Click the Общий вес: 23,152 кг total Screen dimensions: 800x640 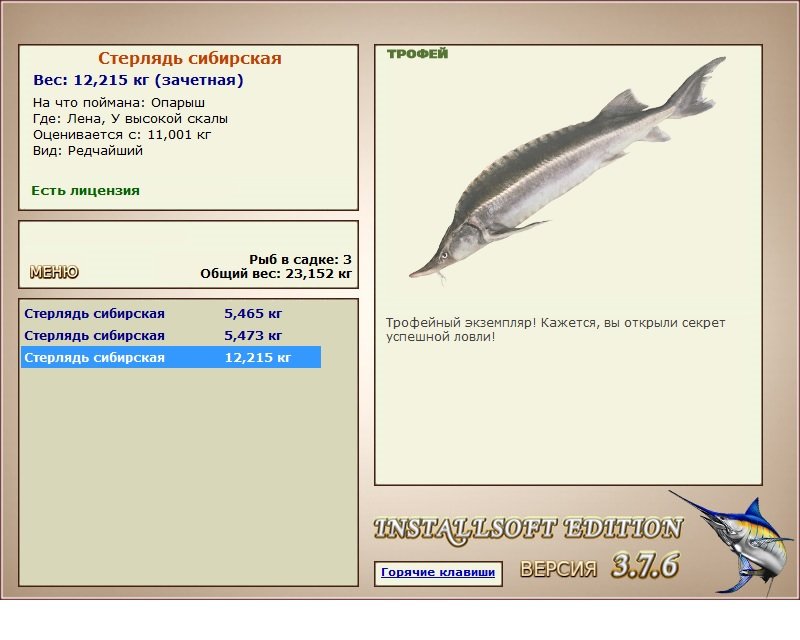[x=276, y=274]
